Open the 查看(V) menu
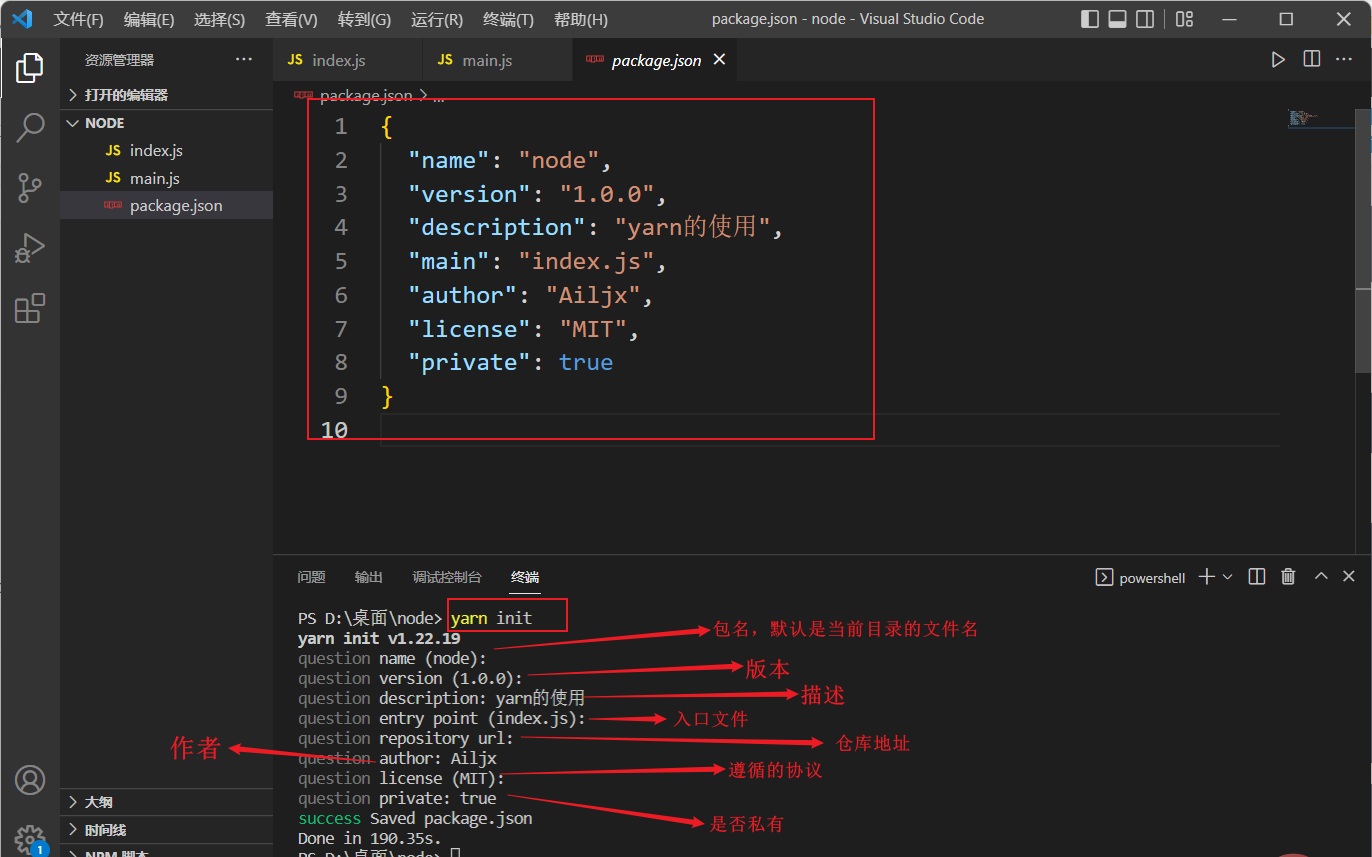 click(x=291, y=19)
